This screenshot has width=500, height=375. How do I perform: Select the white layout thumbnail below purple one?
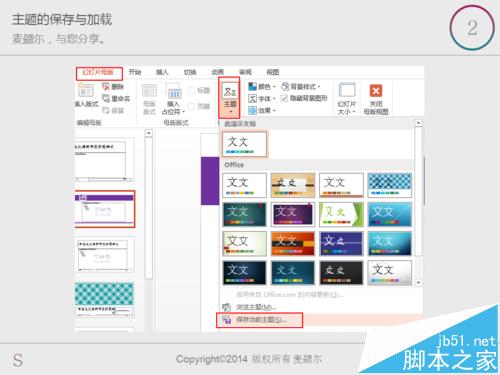click(x=105, y=255)
